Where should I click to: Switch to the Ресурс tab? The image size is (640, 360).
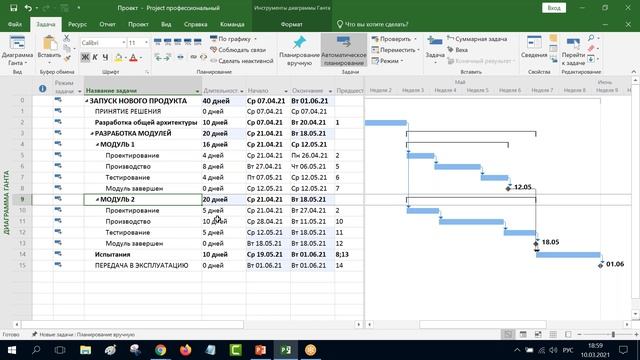[x=77, y=24]
